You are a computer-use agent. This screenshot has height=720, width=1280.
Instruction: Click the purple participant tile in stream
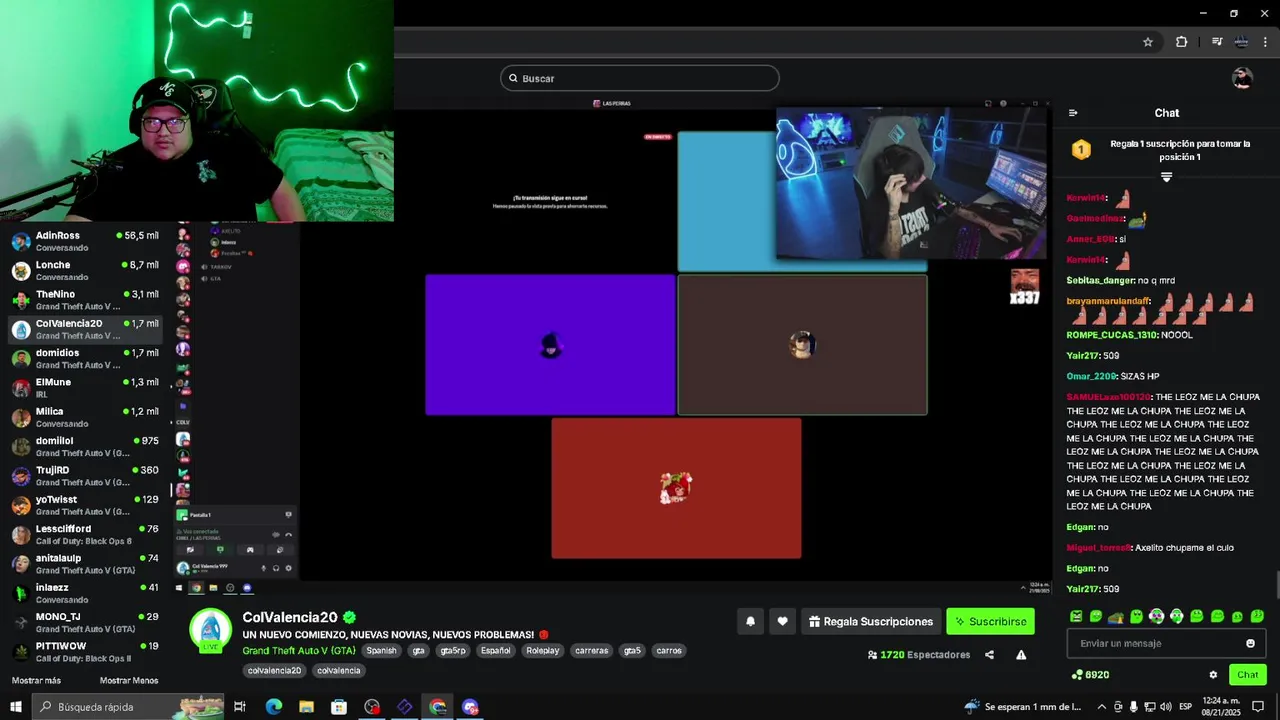(550, 345)
